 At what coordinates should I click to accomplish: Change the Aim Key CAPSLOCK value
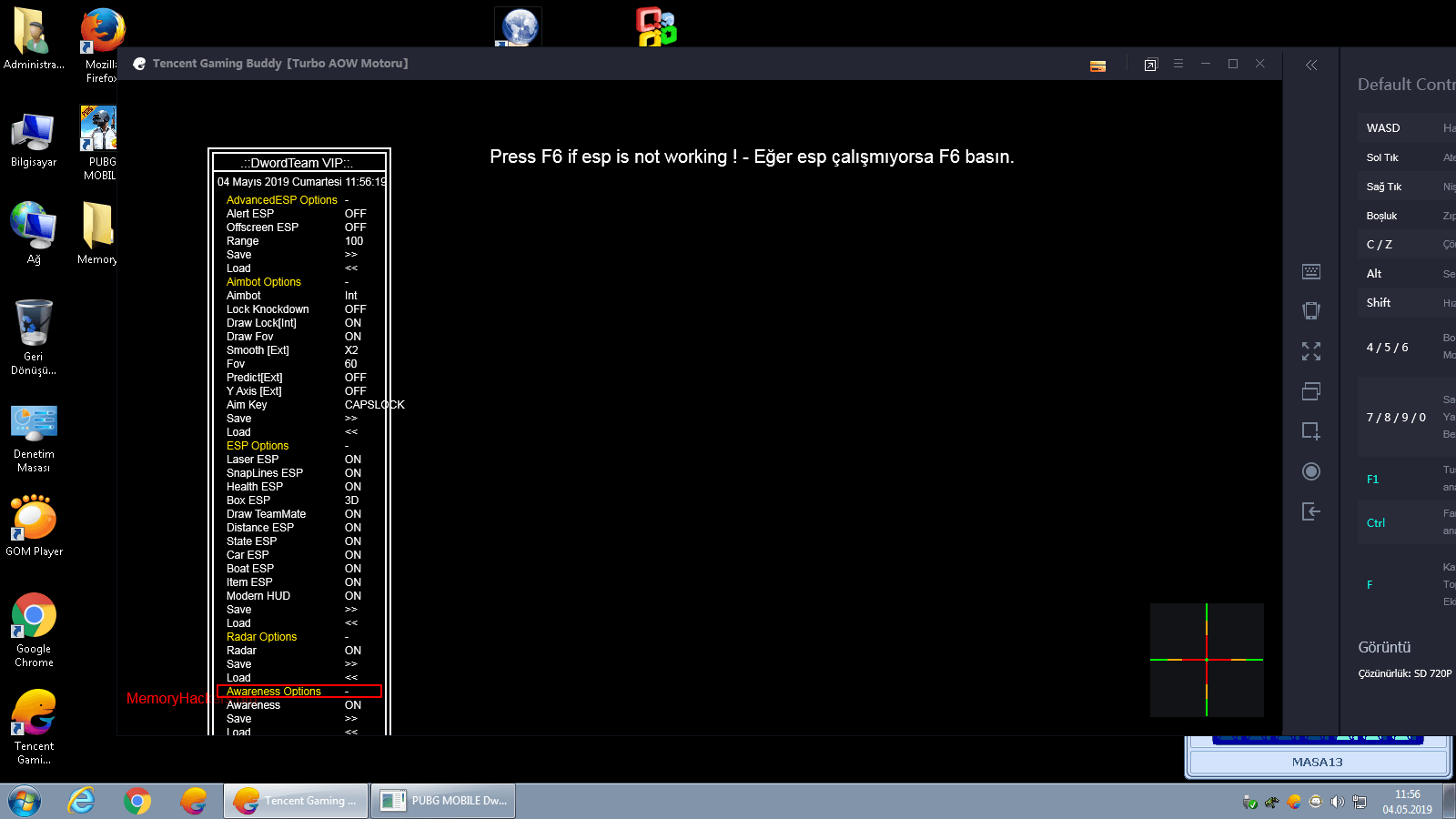[374, 405]
